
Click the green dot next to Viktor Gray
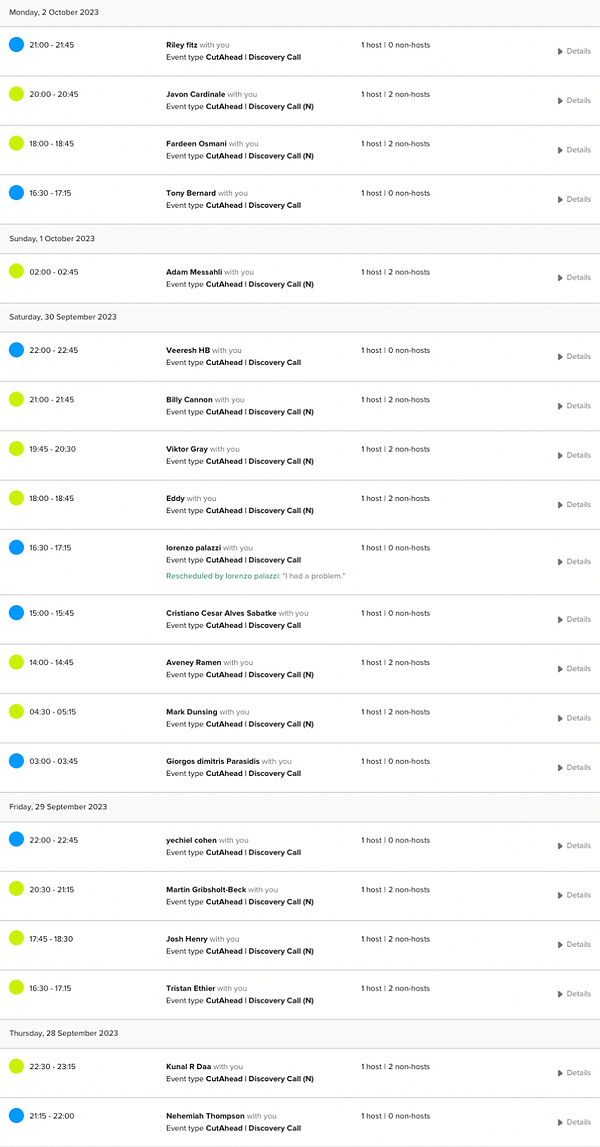(x=14, y=448)
